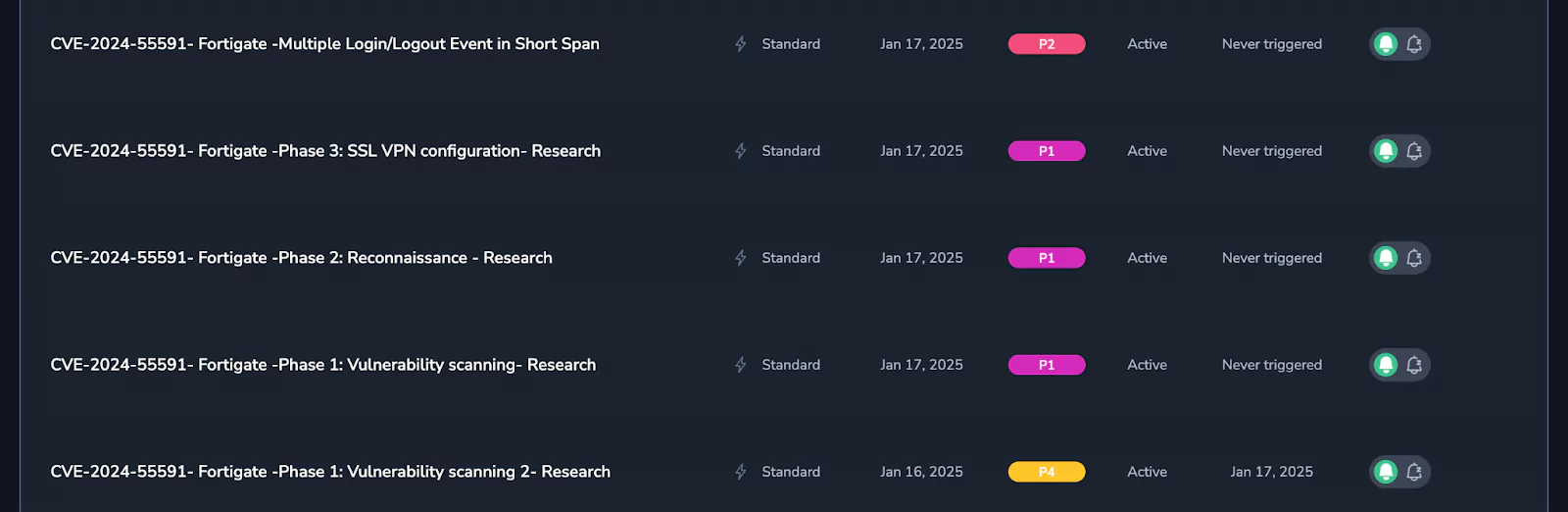Click snooze bell for Vulnerability scanning 2 rule
1568x512 pixels.
pos(1414,472)
